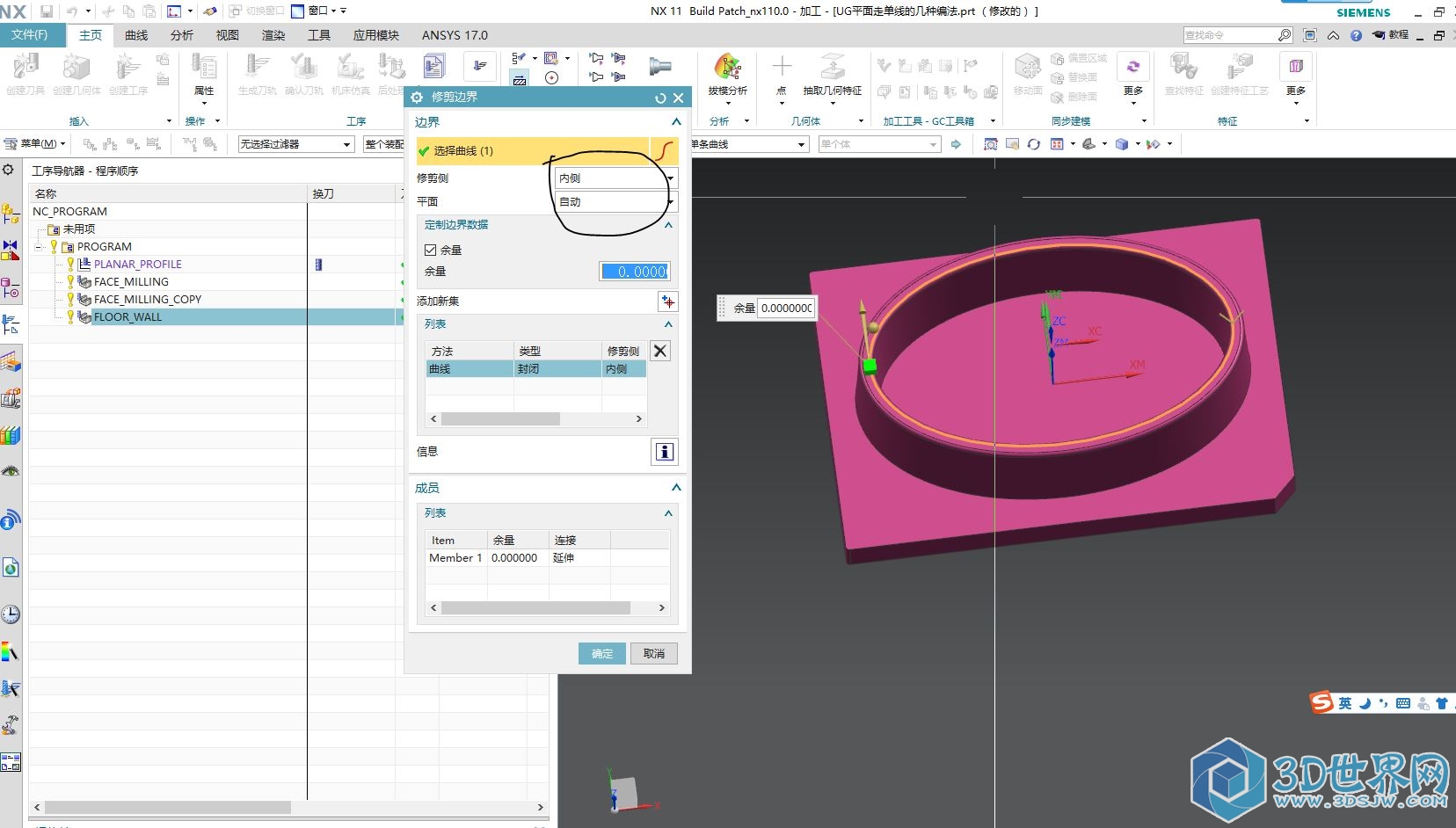Screen dimensions: 1456x828
Task: Click the Add New Set icon
Action: pos(667,301)
